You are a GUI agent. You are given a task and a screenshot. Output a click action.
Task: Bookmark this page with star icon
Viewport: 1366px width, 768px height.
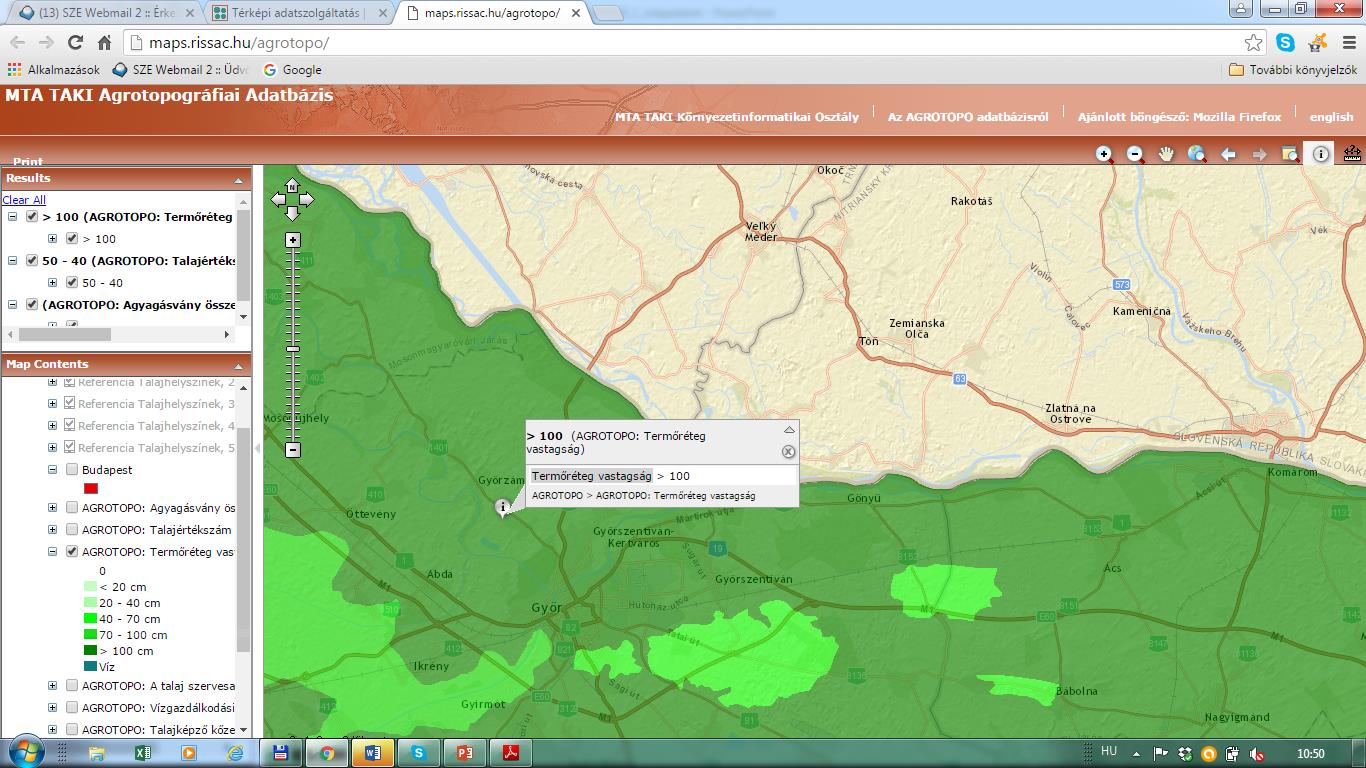pyautogui.click(x=1253, y=42)
